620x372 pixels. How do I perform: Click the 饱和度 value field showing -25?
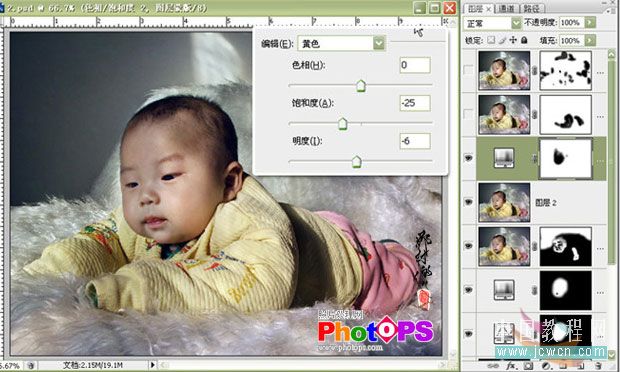415,103
